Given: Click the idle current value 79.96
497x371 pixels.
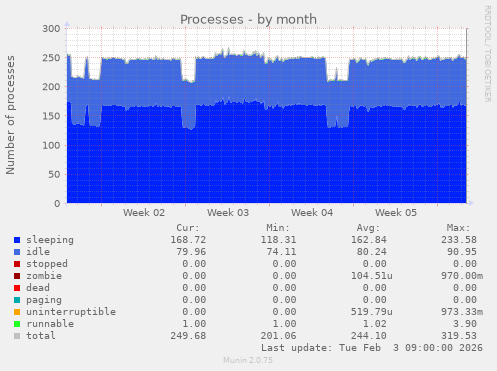Looking at the screenshot, I should coord(191,252).
